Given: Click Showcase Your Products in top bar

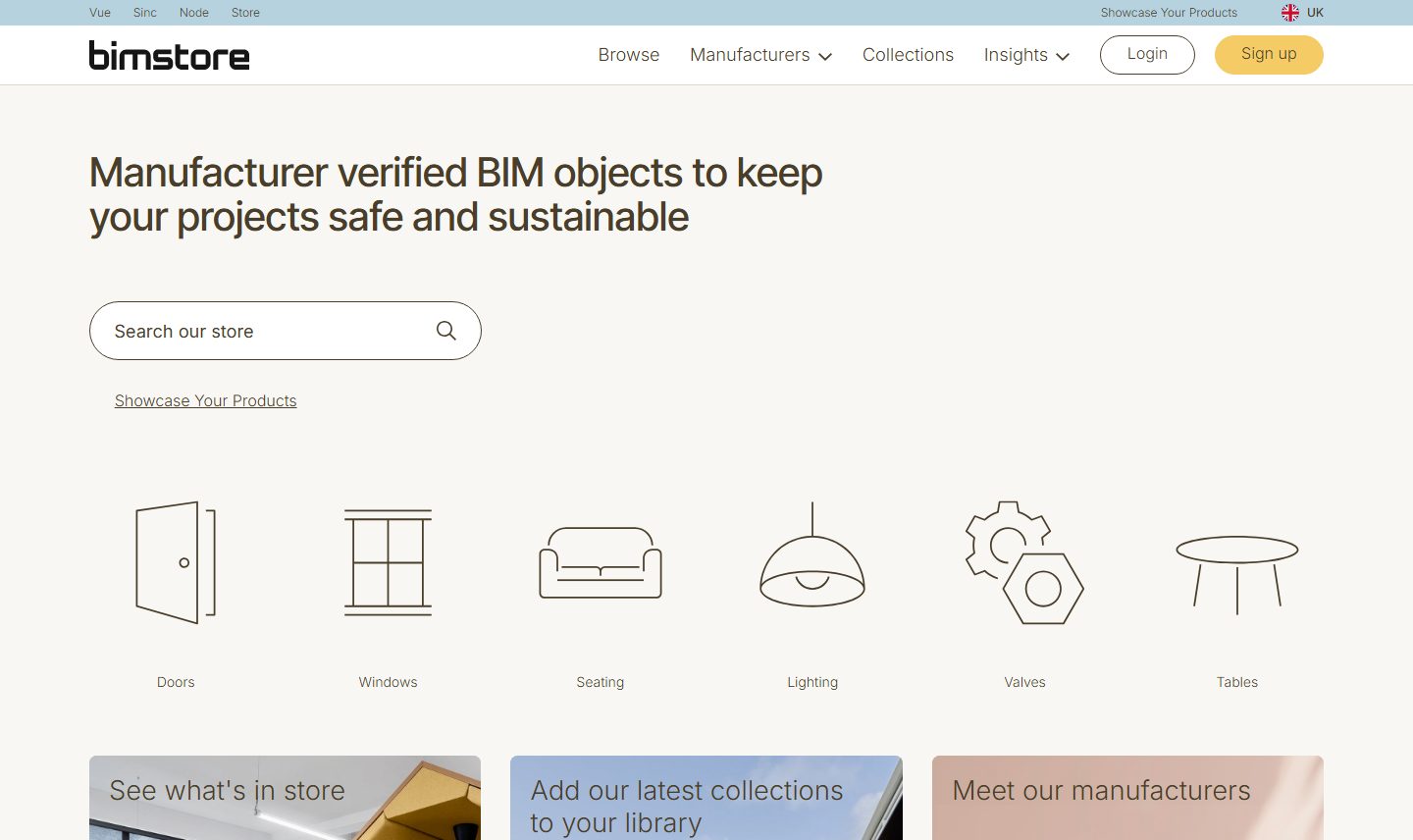Looking at the screenshot, I should pyautogui.click(x=1169, y=13).
